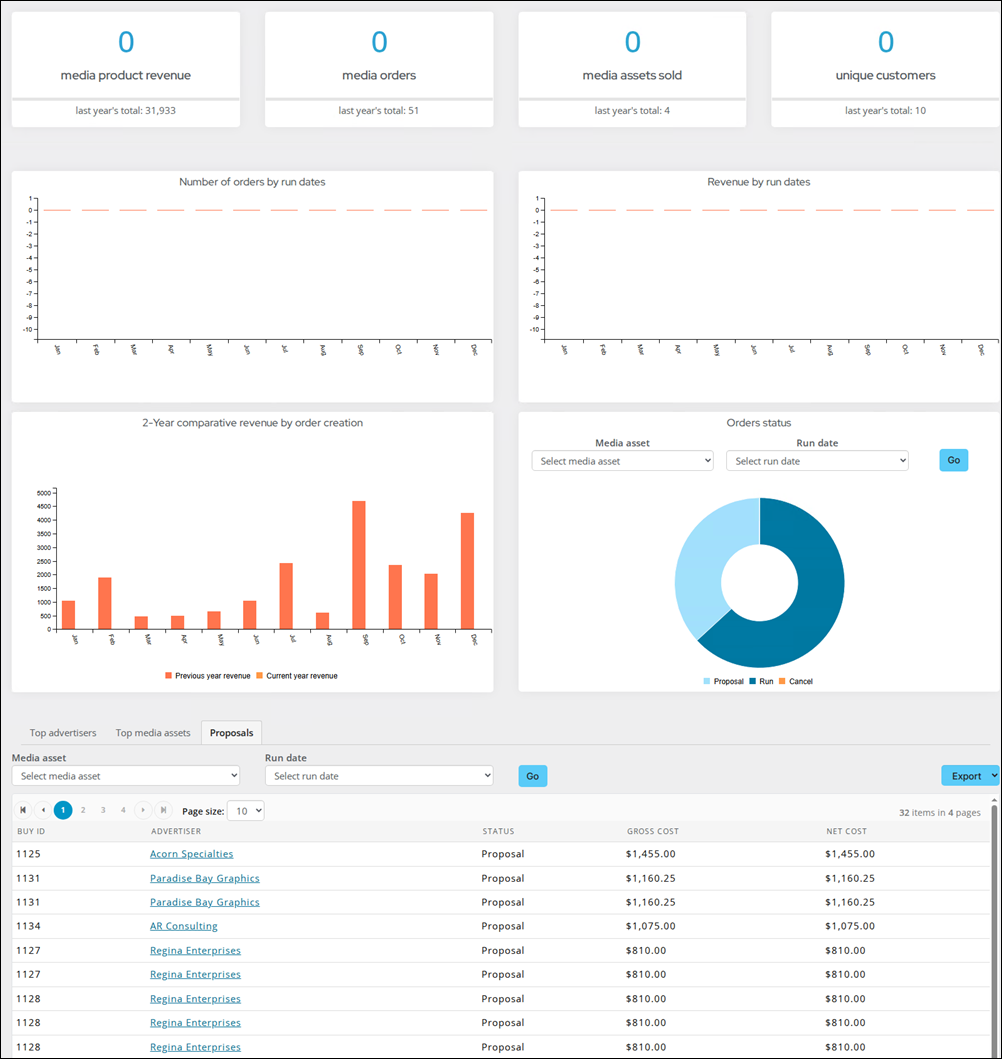Screen dimensions: 1002x1059
Task: Open Orders status Run date dropdown
Action: pyautogui.click(x=817, y=461)
